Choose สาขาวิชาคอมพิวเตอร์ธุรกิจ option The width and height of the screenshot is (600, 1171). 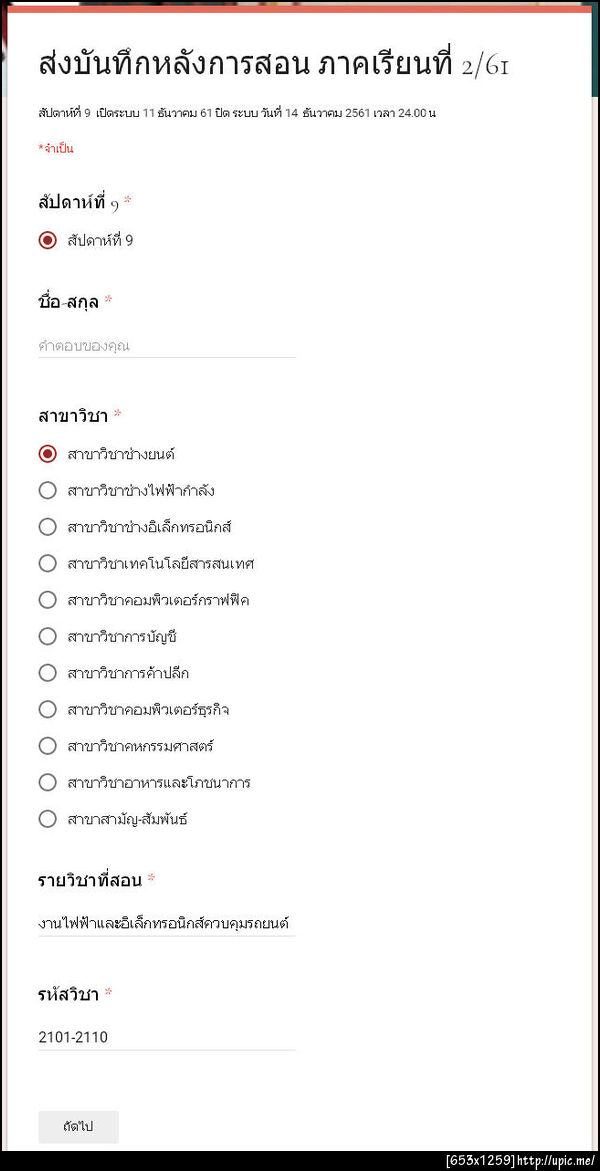(x=47, y=709)
